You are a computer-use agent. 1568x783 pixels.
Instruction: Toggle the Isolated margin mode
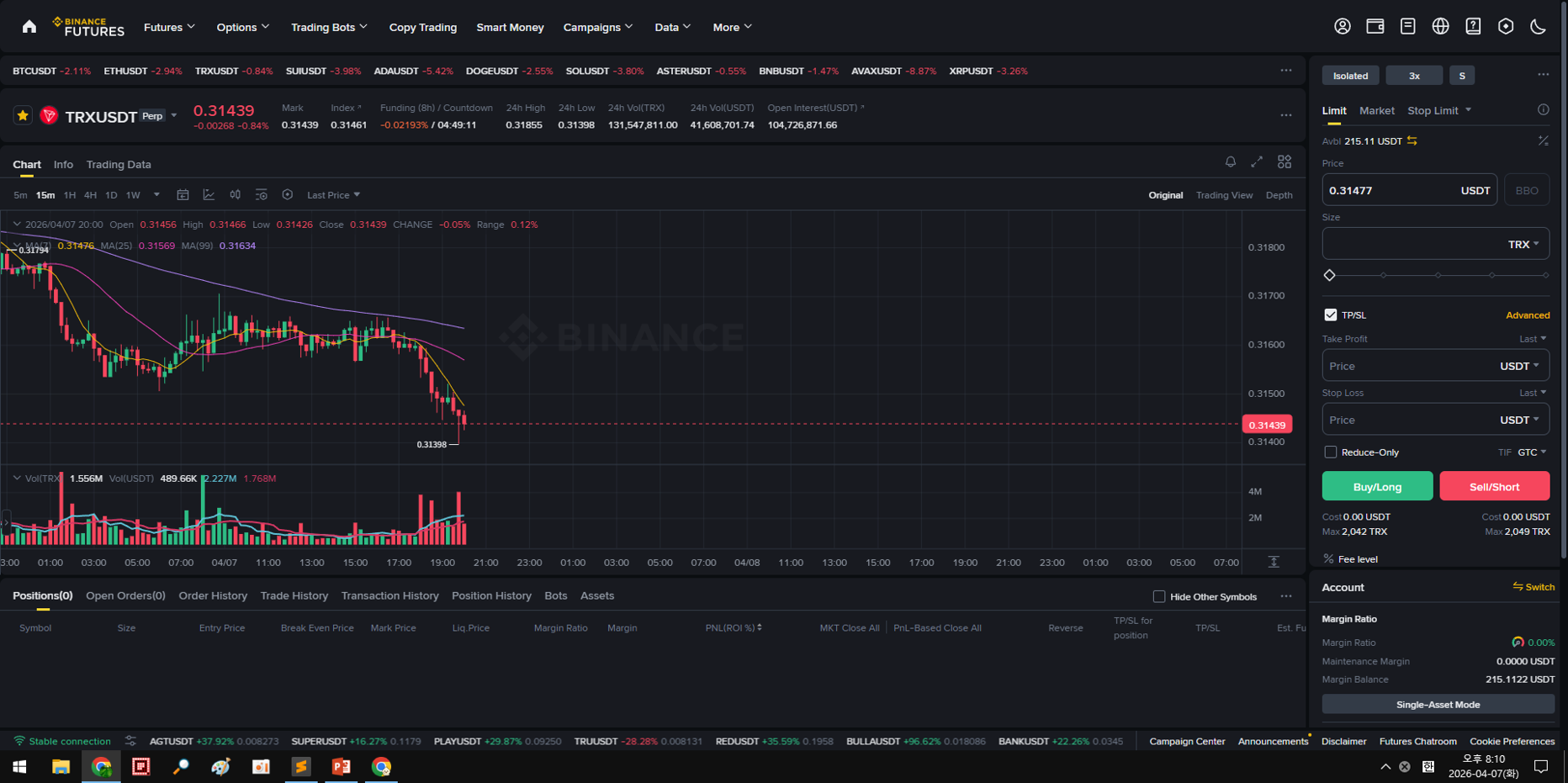tap(1350, 76)
